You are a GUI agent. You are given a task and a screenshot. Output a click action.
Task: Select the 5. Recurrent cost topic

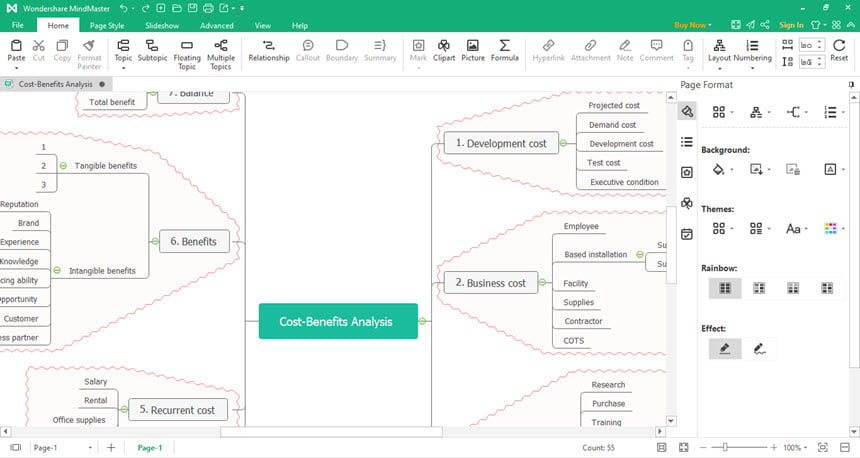[x=178, y=410]
